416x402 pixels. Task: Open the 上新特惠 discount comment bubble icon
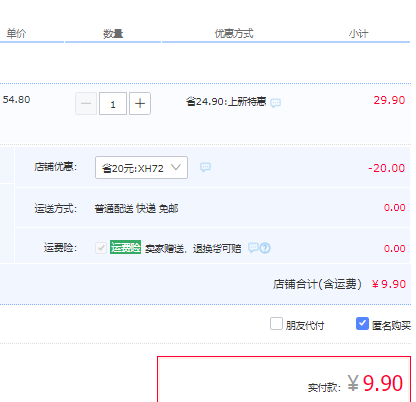[275, 103]
